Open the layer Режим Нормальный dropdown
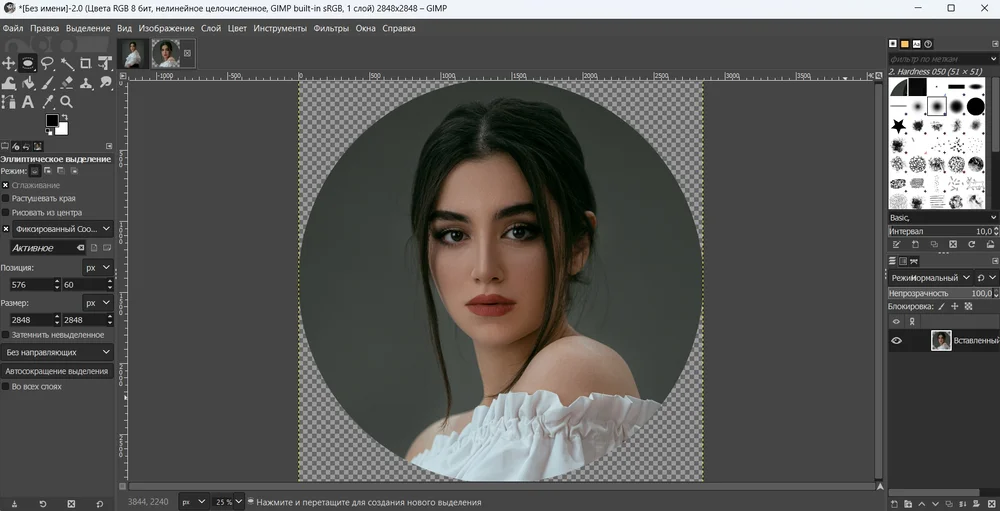The height and width of the screenshot is (511, 1000). pos(930,278)
